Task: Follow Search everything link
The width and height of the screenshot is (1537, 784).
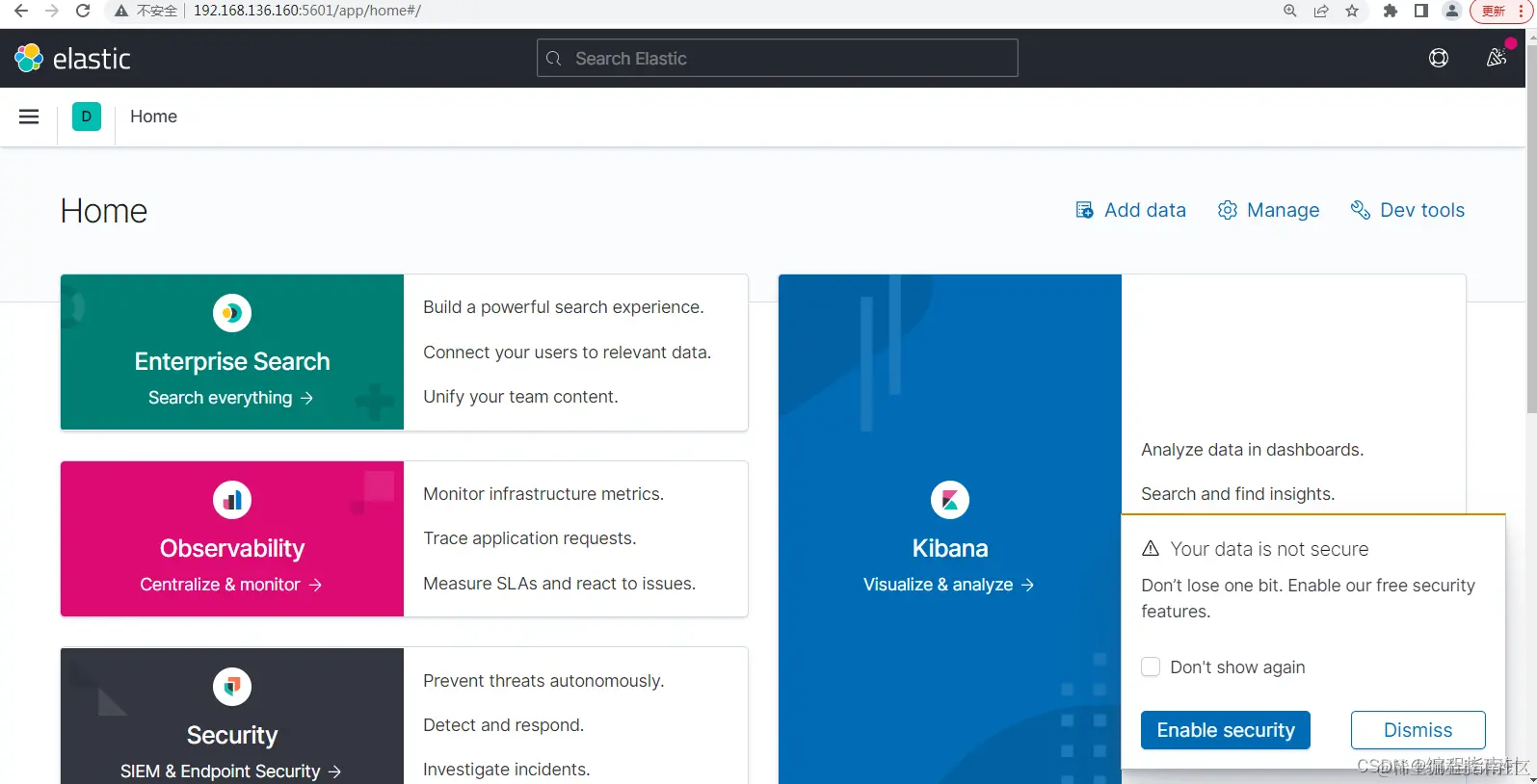Action: [x=231, y=398]
